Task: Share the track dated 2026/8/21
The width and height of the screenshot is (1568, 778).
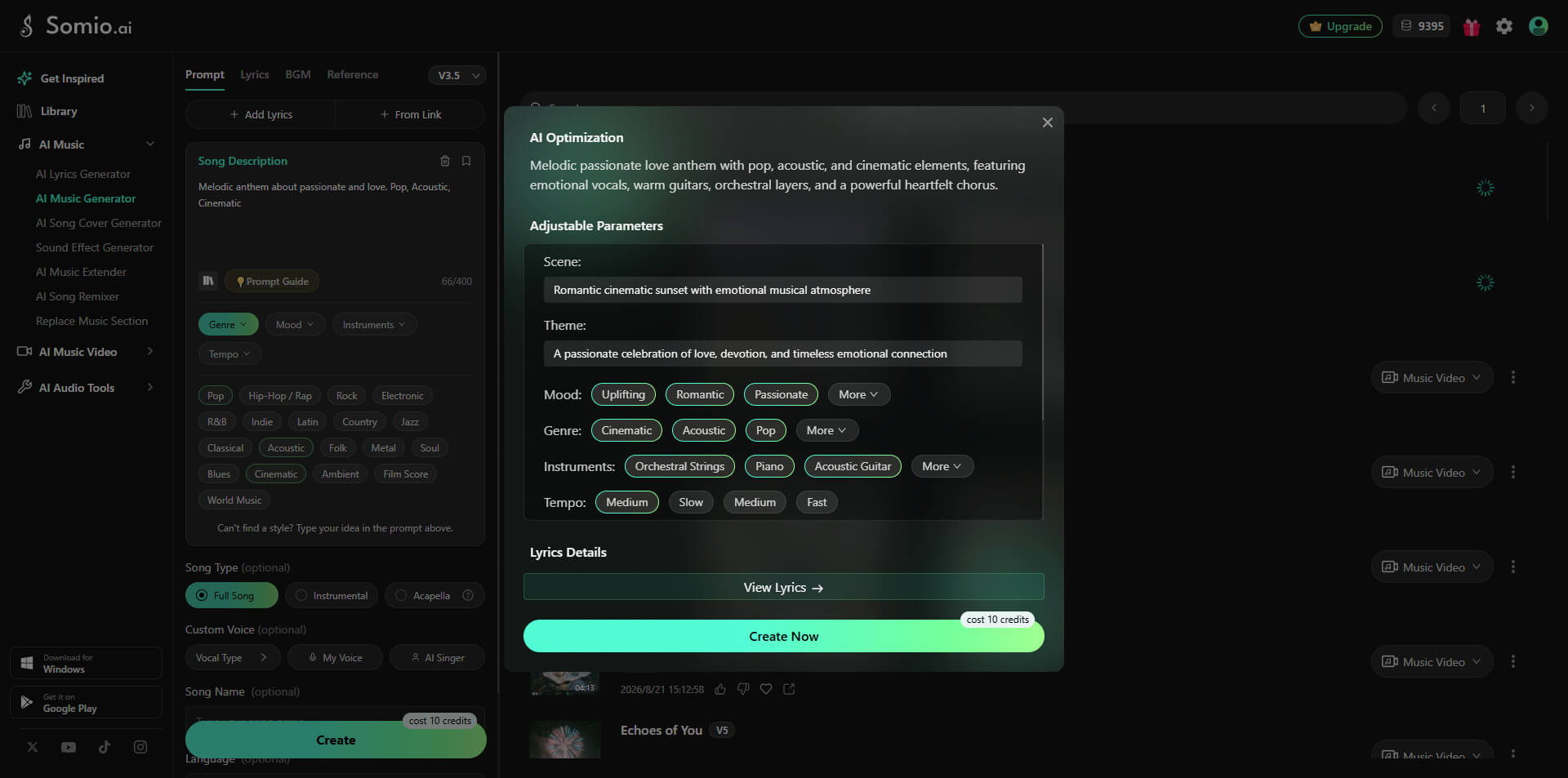Action: 789,689
